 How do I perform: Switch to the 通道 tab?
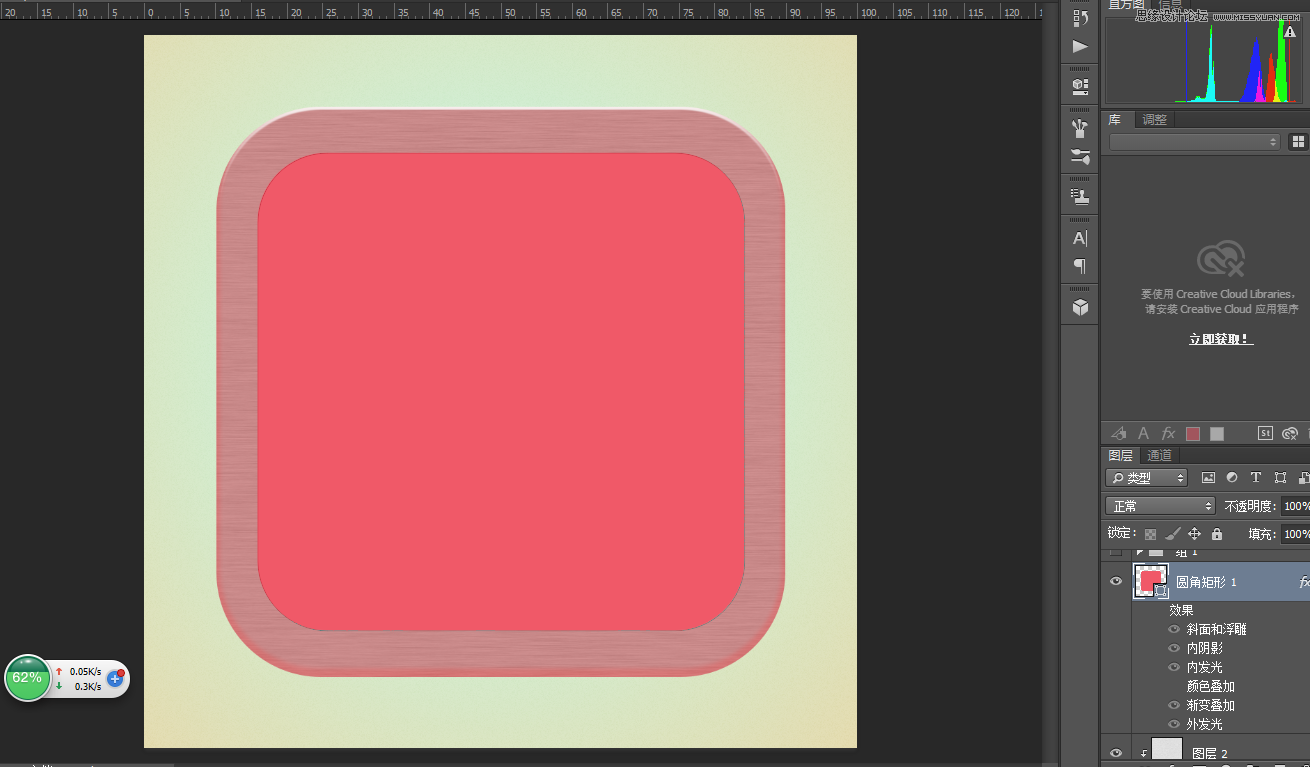pyautogui.click(x=1159, y=455)
